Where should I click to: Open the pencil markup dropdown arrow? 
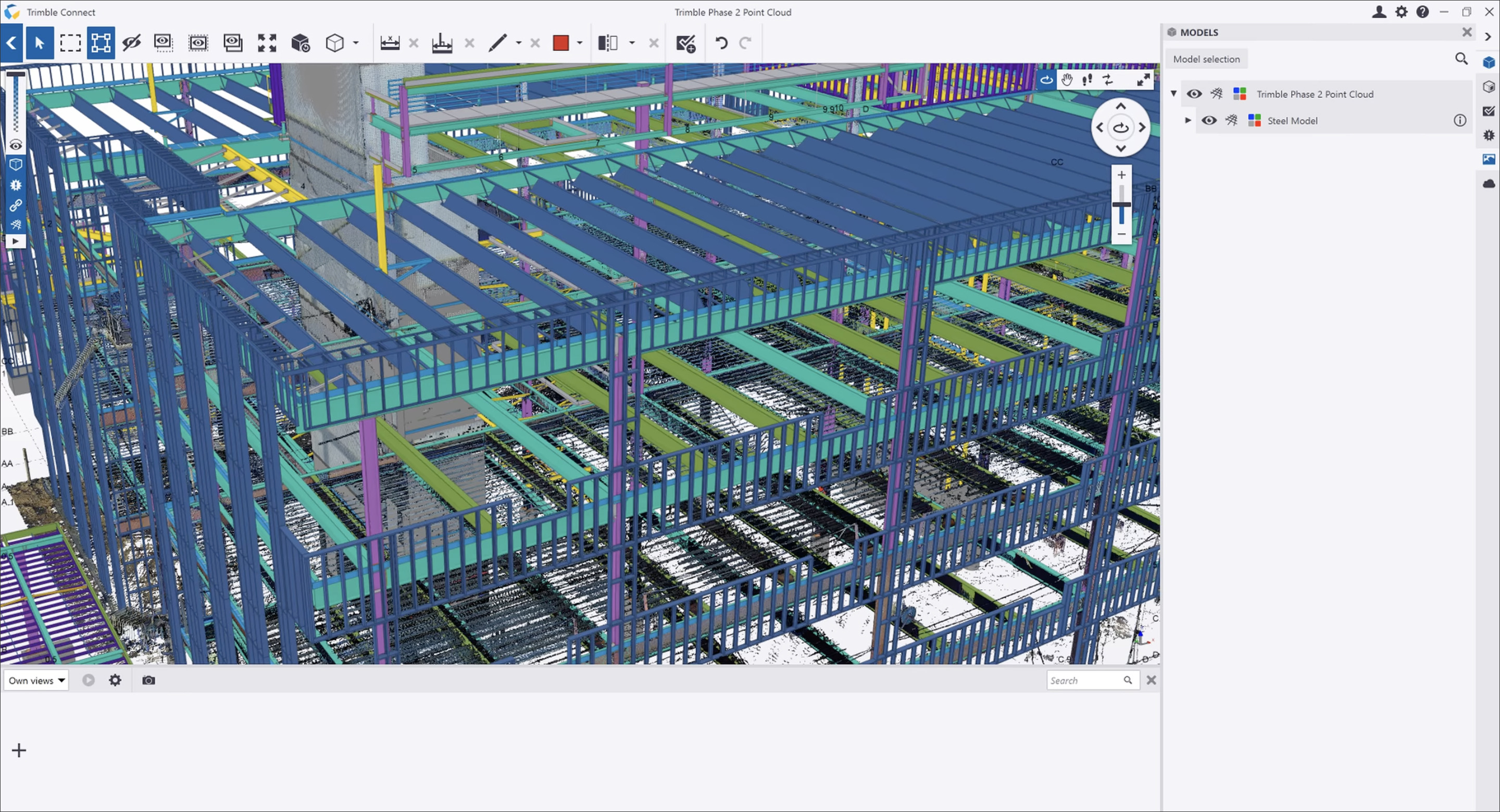[518, 43]
